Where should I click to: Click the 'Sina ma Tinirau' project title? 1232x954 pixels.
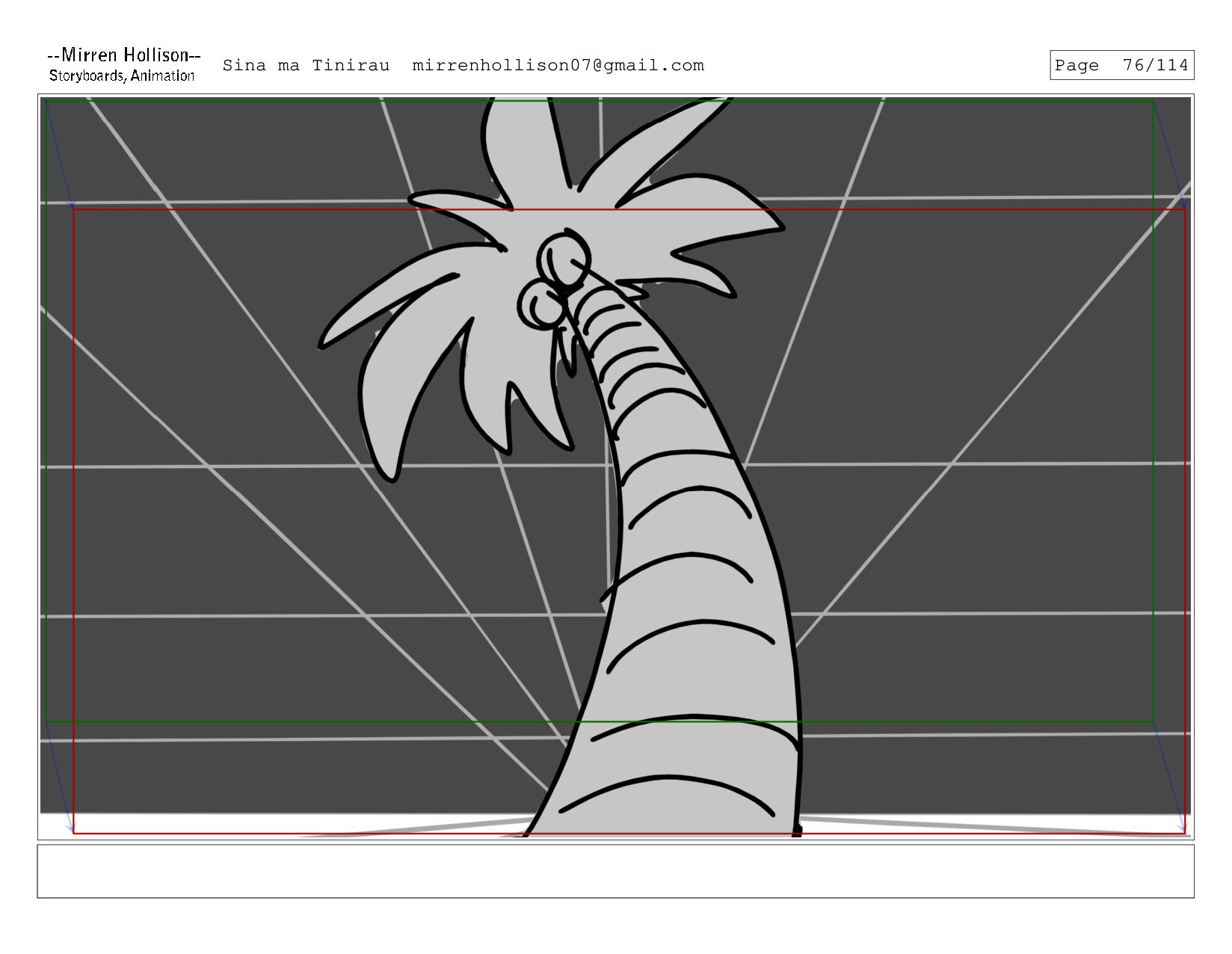306,66
